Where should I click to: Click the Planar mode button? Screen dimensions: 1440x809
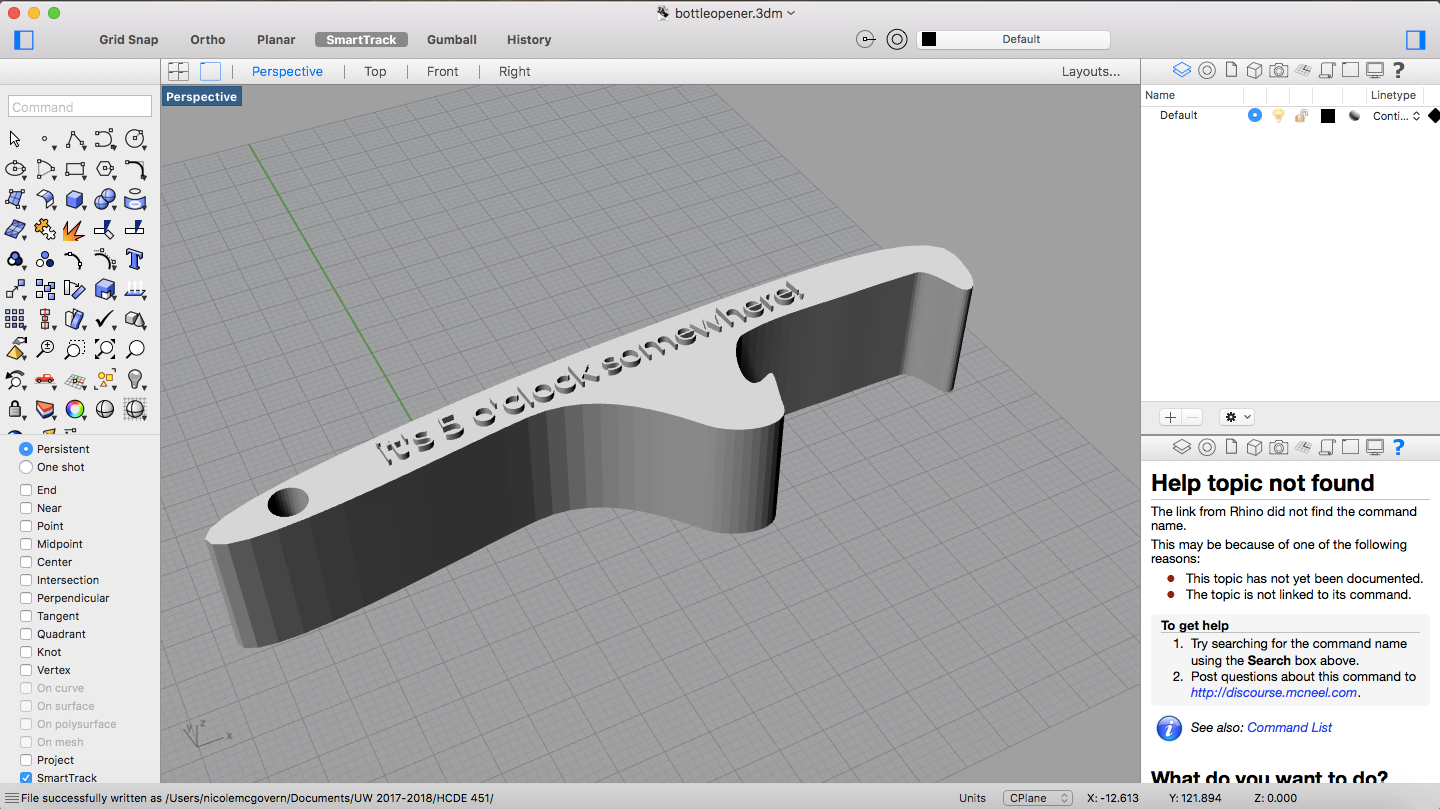coord(276,40)
